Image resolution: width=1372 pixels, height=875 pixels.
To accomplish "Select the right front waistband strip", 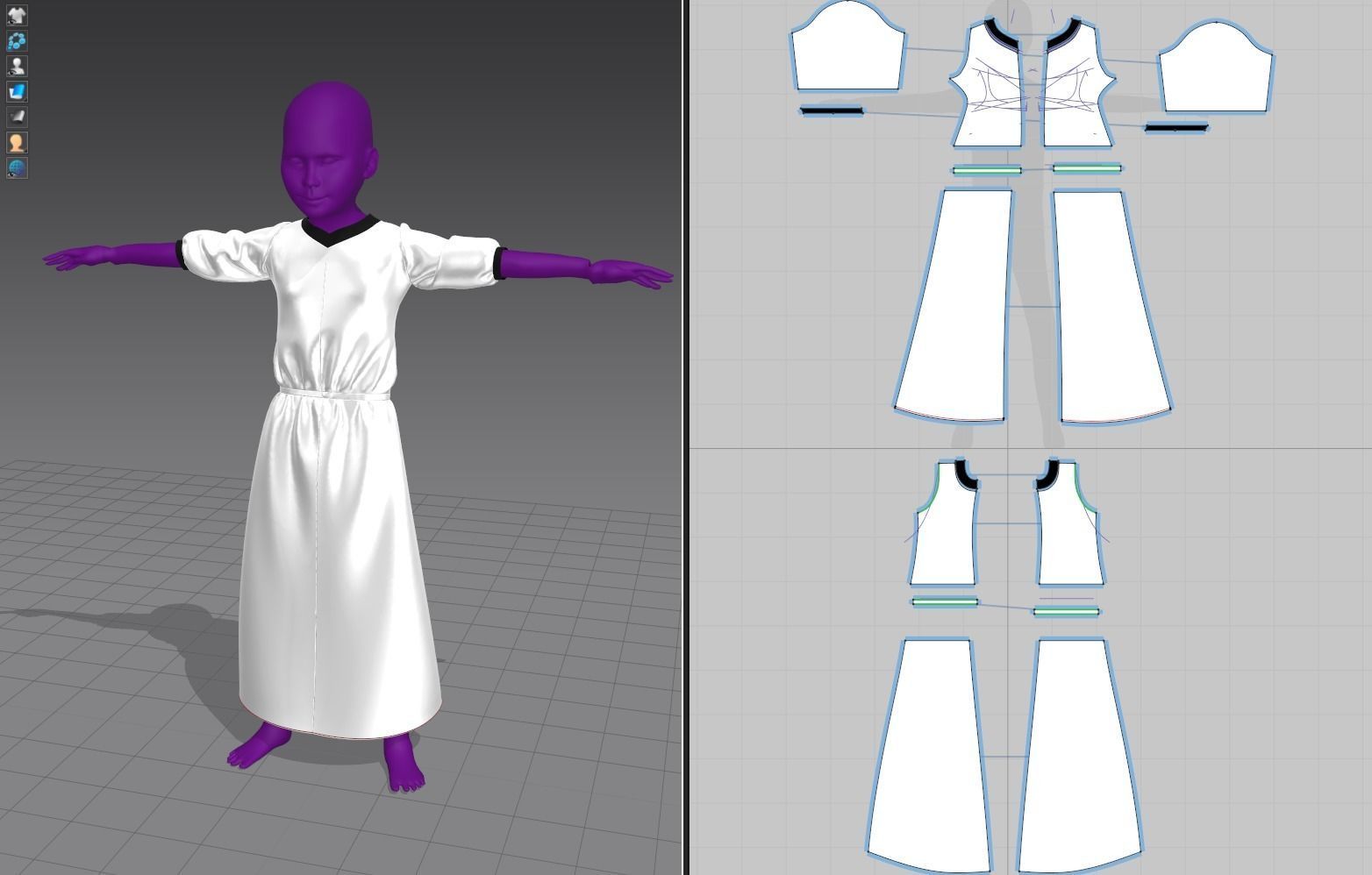I will pyautogui.click(x=1087, y=168).
